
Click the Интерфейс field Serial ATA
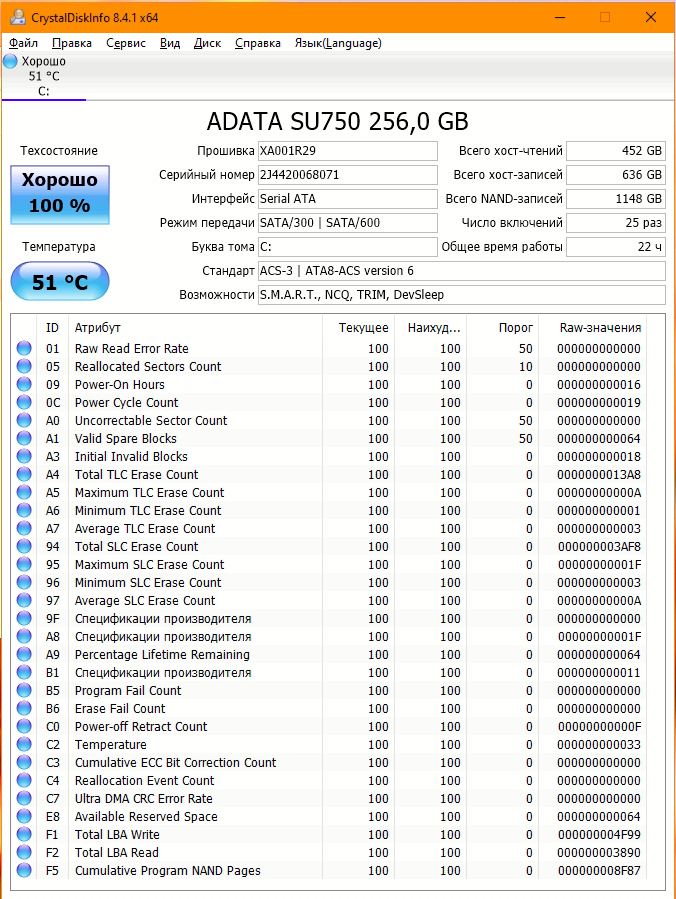(347, 199)
